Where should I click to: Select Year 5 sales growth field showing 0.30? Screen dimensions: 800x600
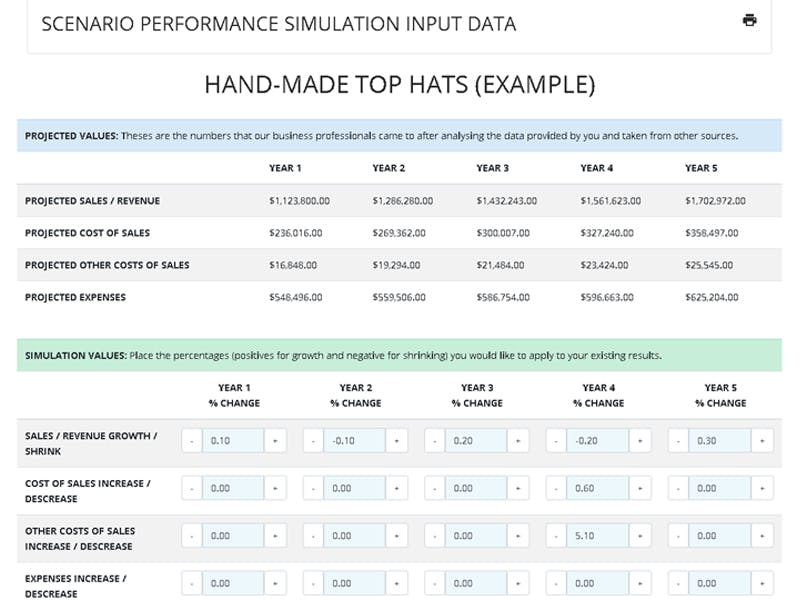pos(720,440)
